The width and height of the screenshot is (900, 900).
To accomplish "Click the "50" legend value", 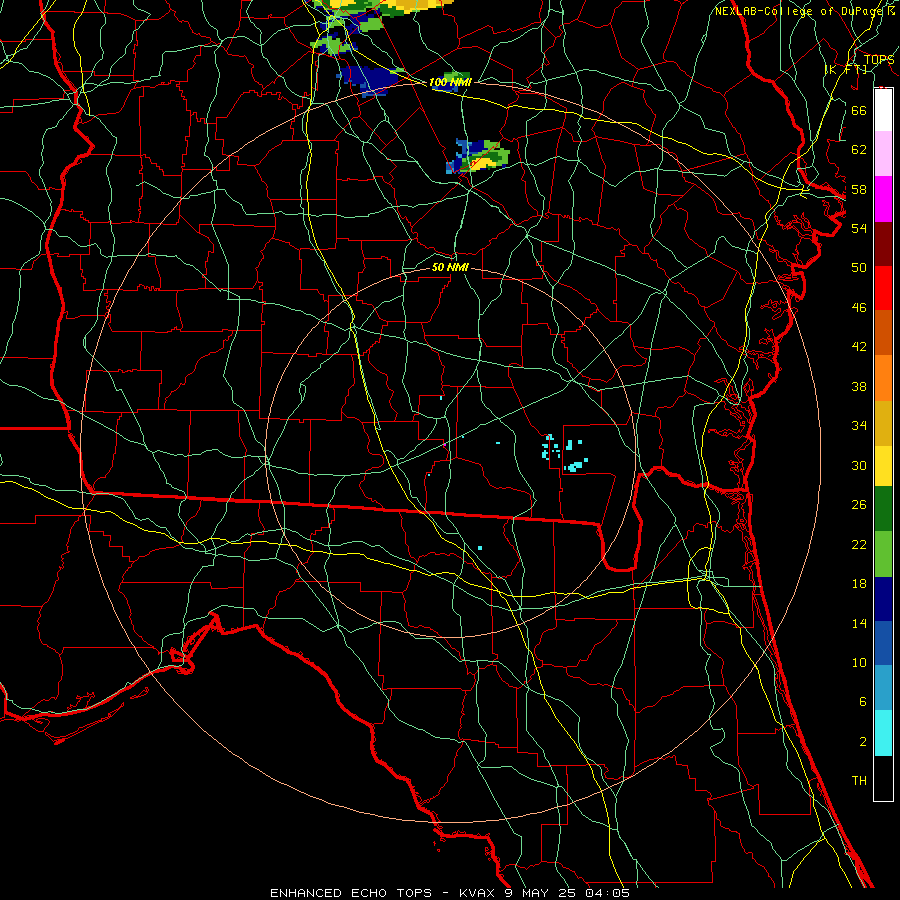I will (859, 268).
